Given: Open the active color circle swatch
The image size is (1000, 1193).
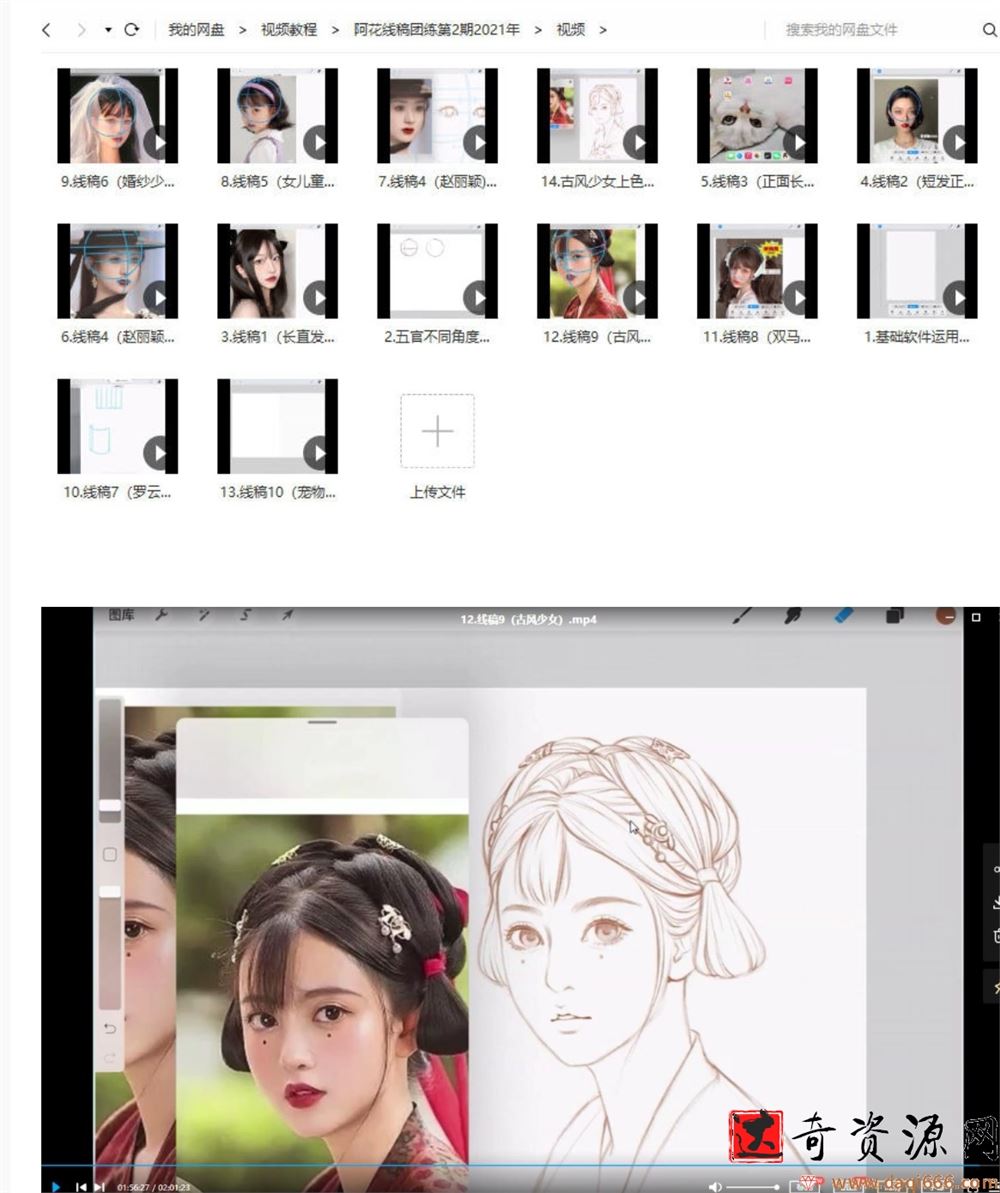Looking at the screenshot, I should pos(946,616).
